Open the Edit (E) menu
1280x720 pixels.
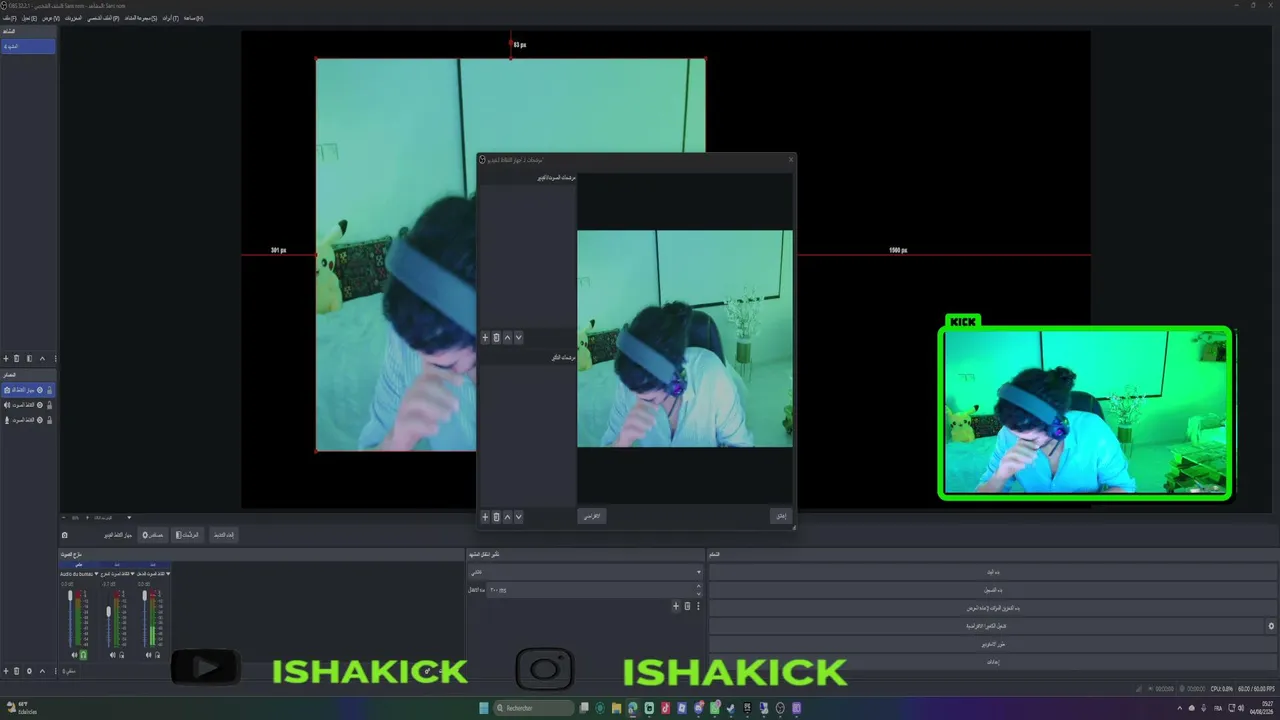[30, 18]
